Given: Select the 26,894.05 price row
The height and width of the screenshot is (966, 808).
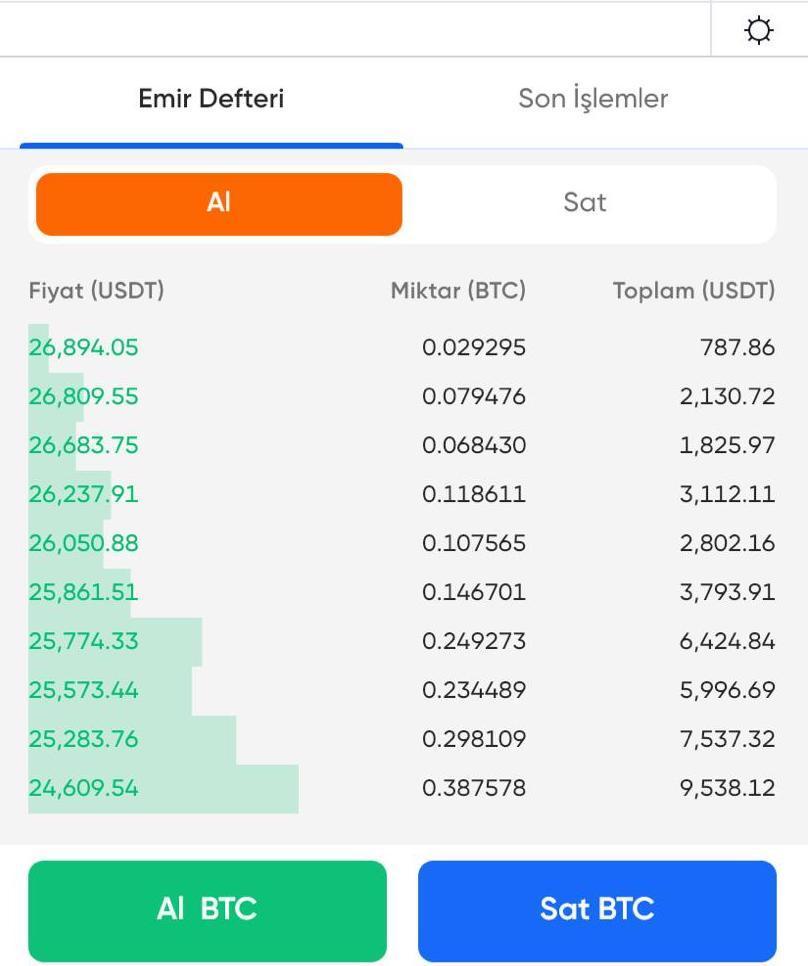Looking at the screenshot, I should (x=84, y=348).
